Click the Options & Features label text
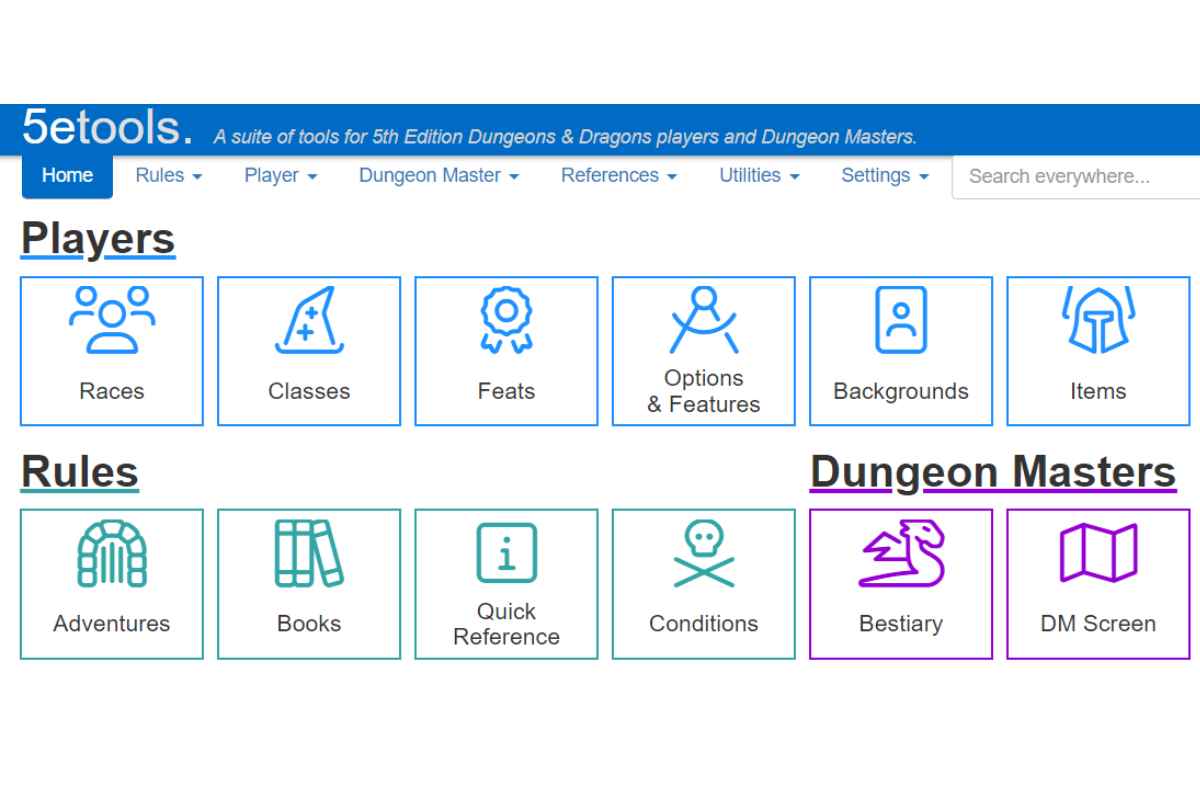 pos(704,391)
